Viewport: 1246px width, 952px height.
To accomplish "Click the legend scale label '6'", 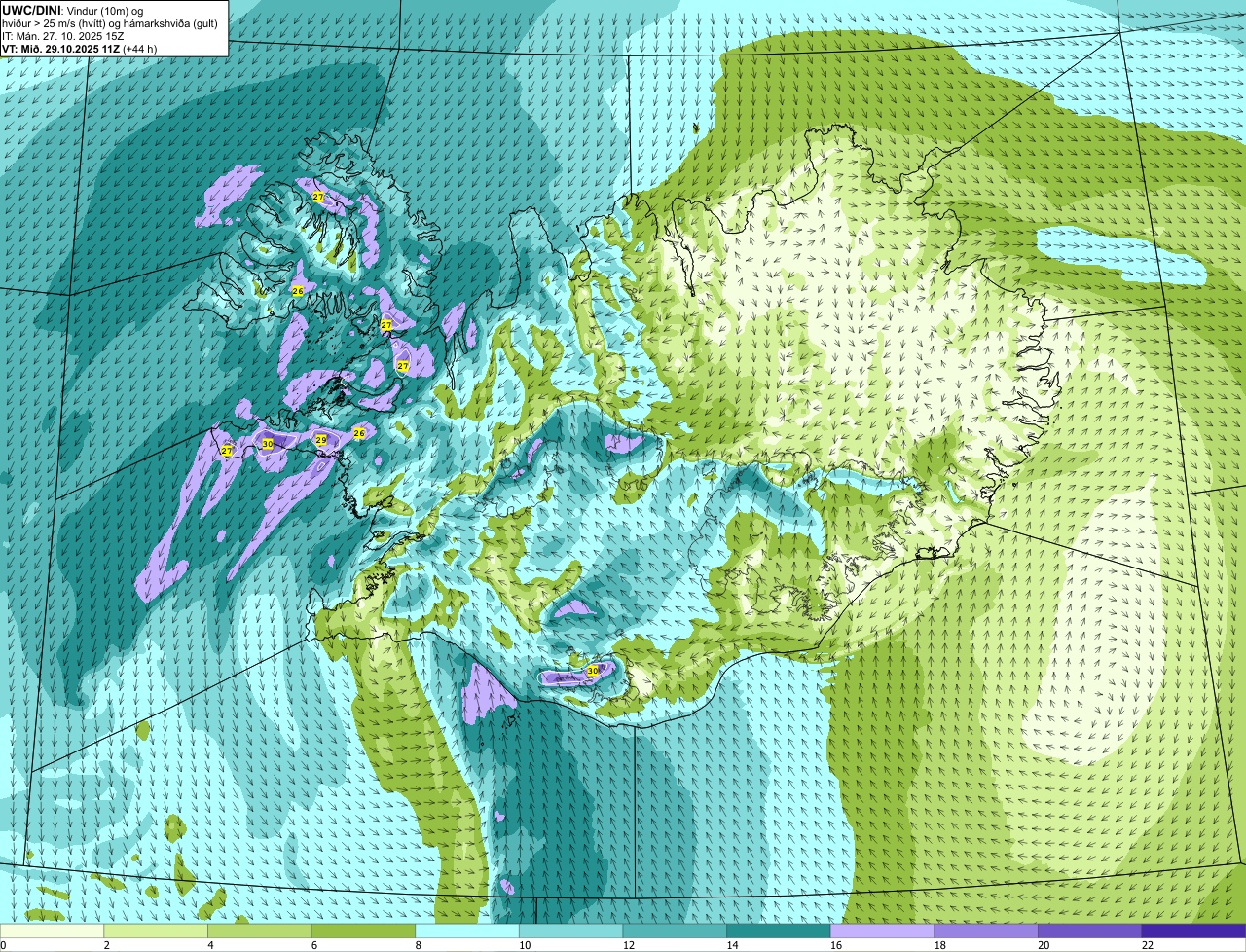I will tap(314, 945).
